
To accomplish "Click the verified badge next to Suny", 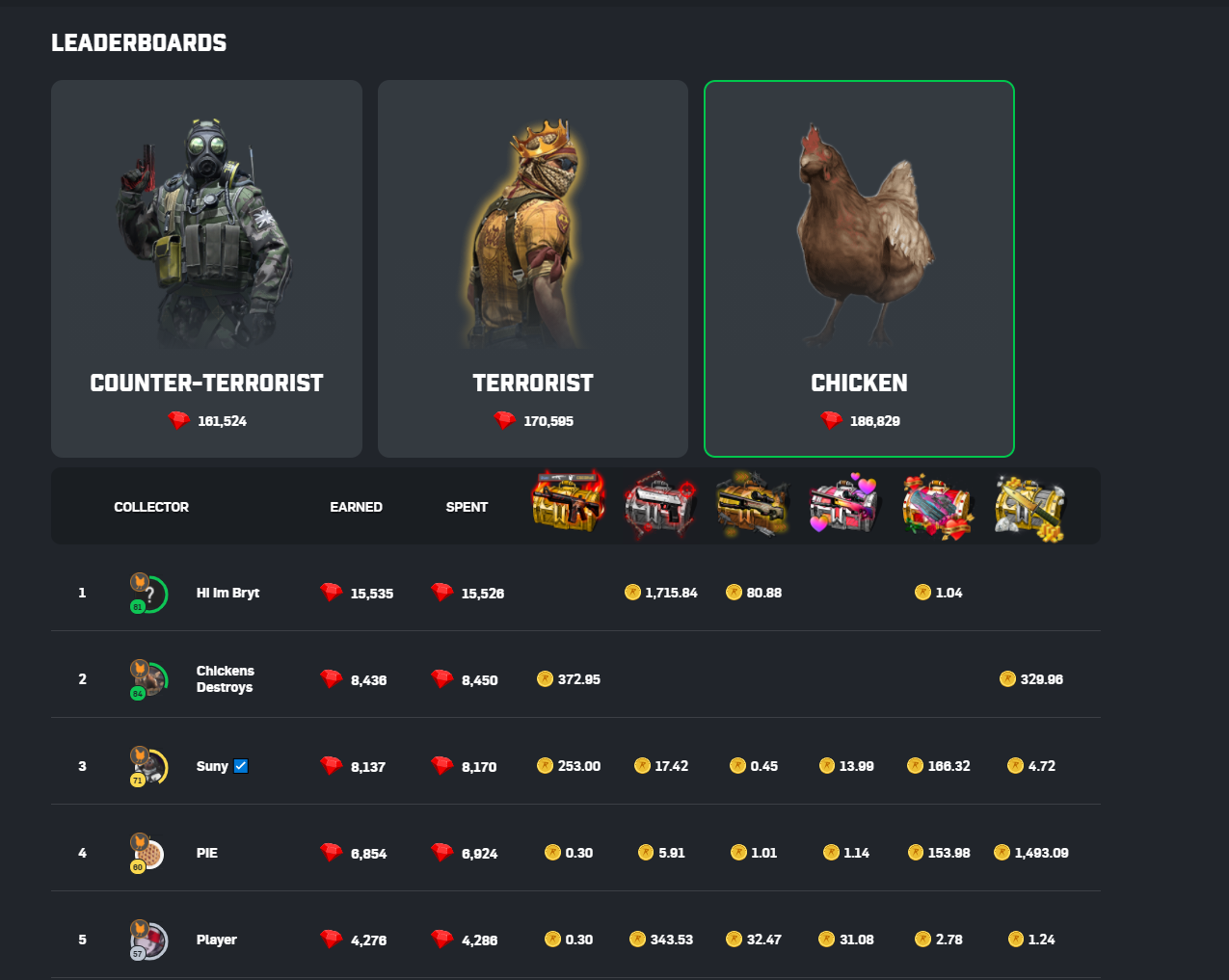I will 241,766.
